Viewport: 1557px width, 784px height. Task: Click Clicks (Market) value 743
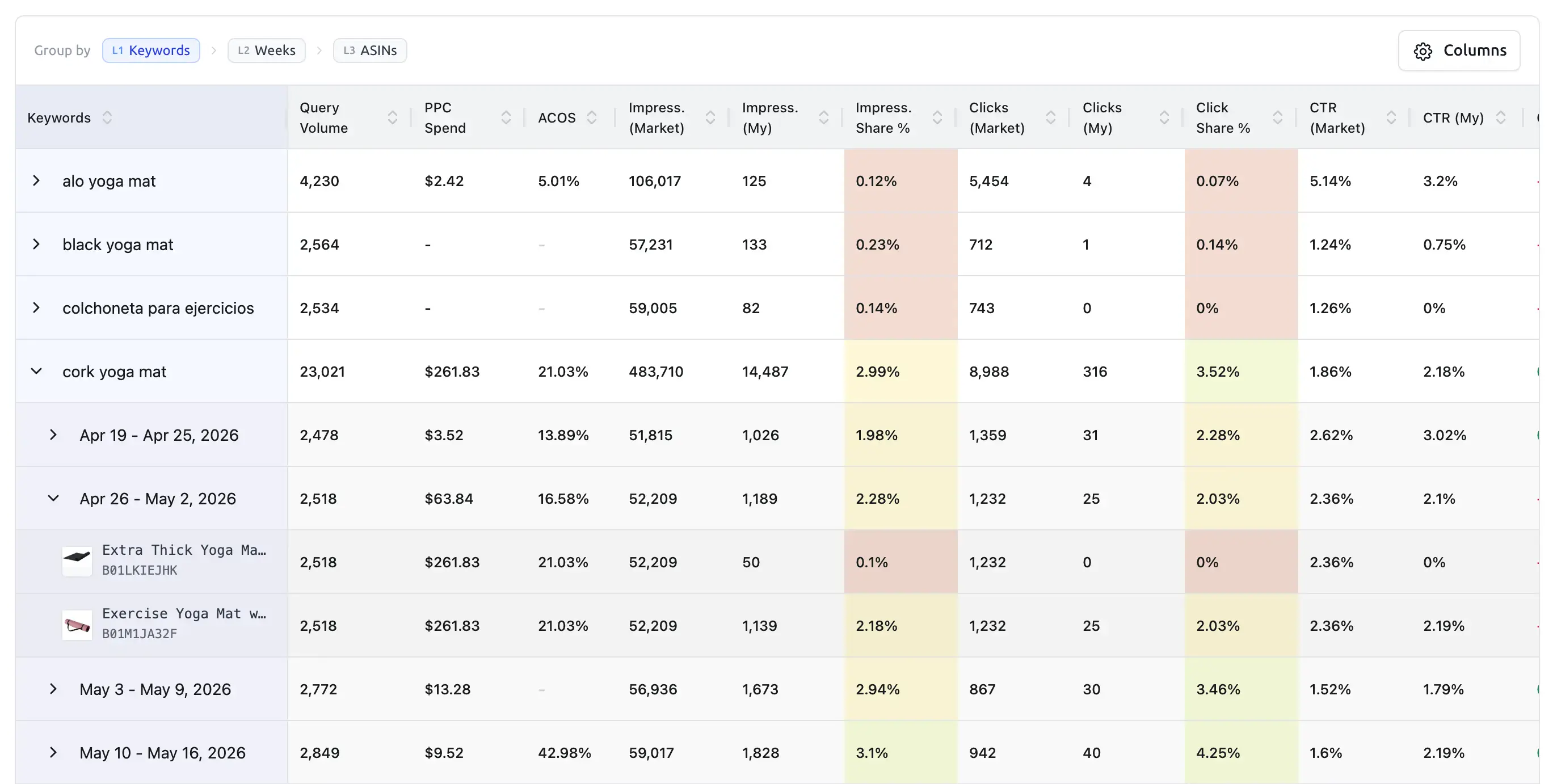pos(982,307)
